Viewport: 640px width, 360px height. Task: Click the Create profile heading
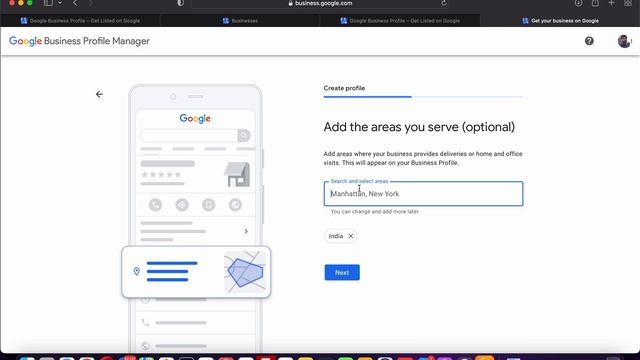(x=344, y=88)
